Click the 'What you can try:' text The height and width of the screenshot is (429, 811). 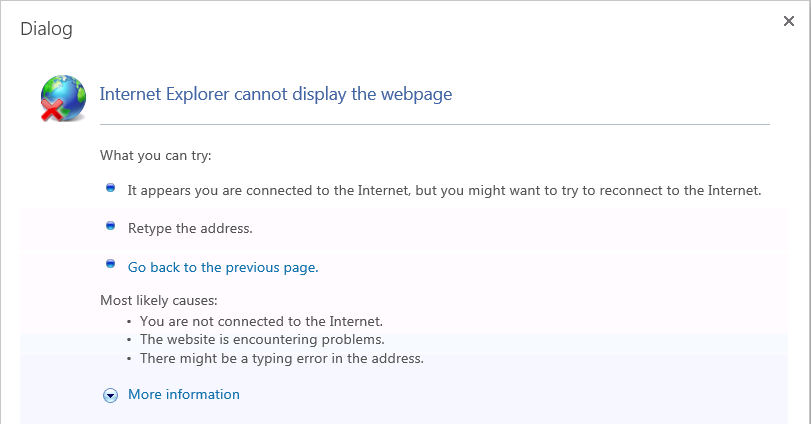coord(156,155)
